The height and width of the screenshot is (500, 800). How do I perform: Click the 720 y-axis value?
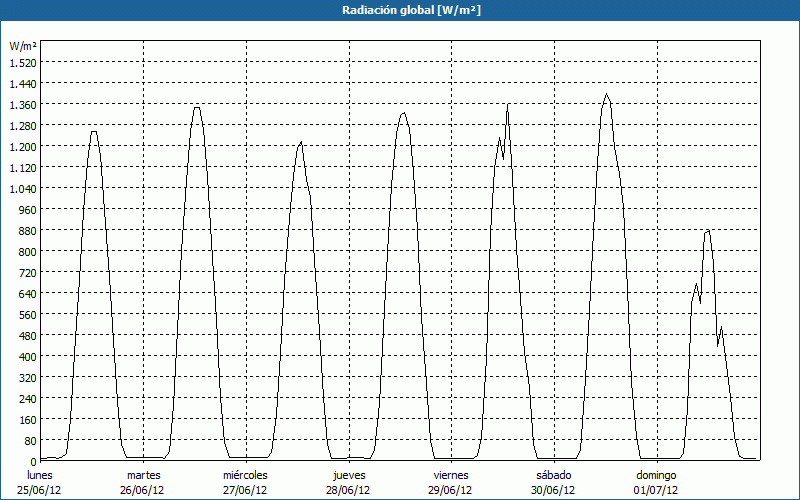[28, 272]
